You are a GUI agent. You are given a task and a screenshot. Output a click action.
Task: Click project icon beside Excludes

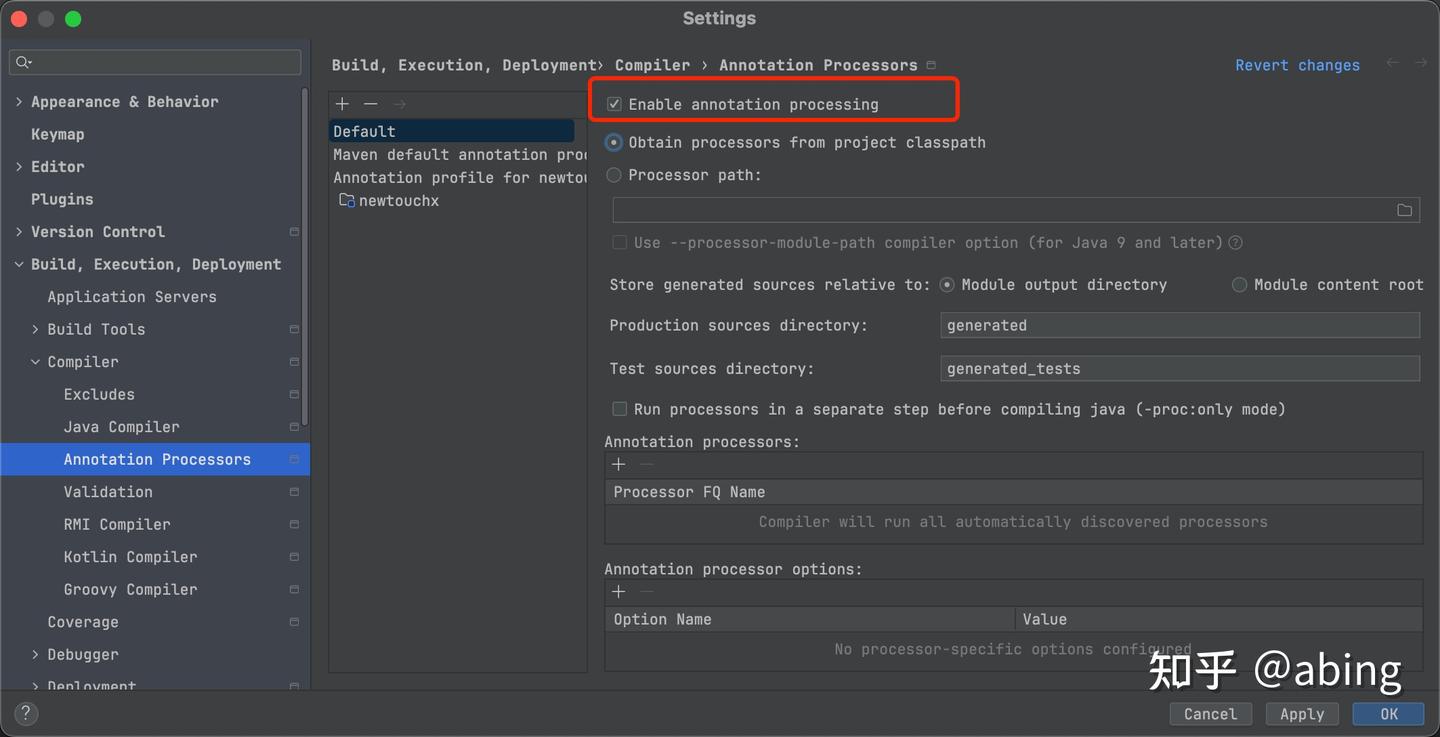294,394
